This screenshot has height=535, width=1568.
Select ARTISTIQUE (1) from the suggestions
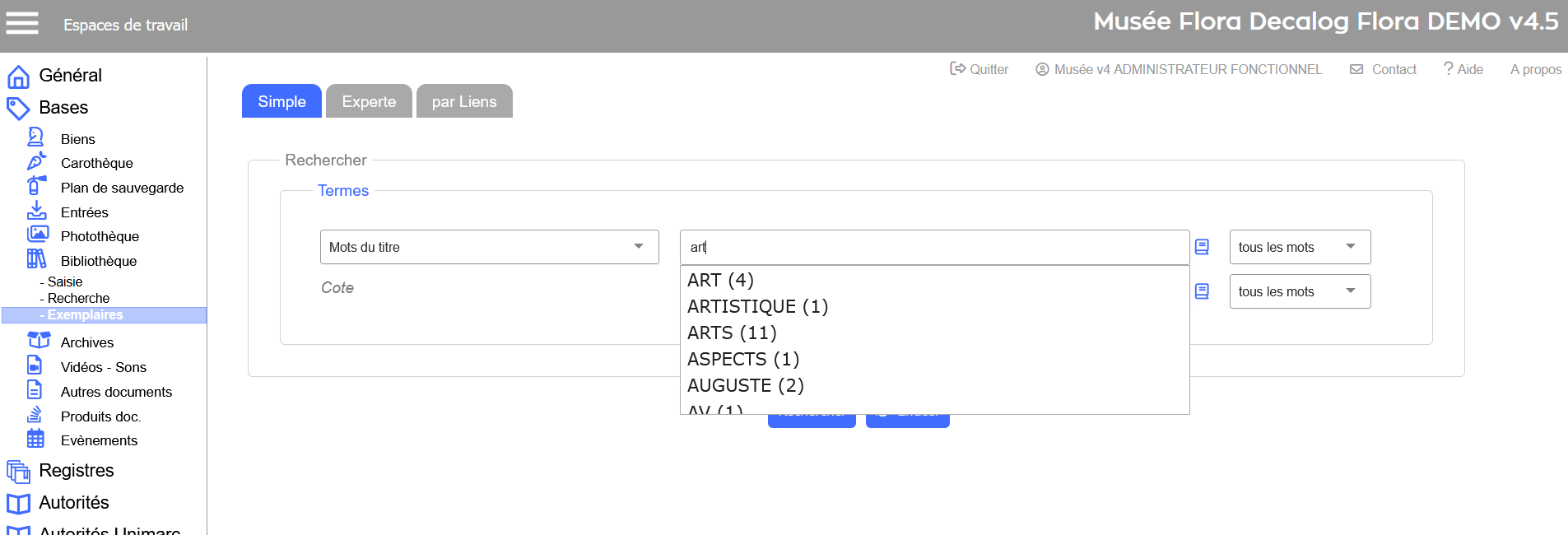[x=757, y=306]
